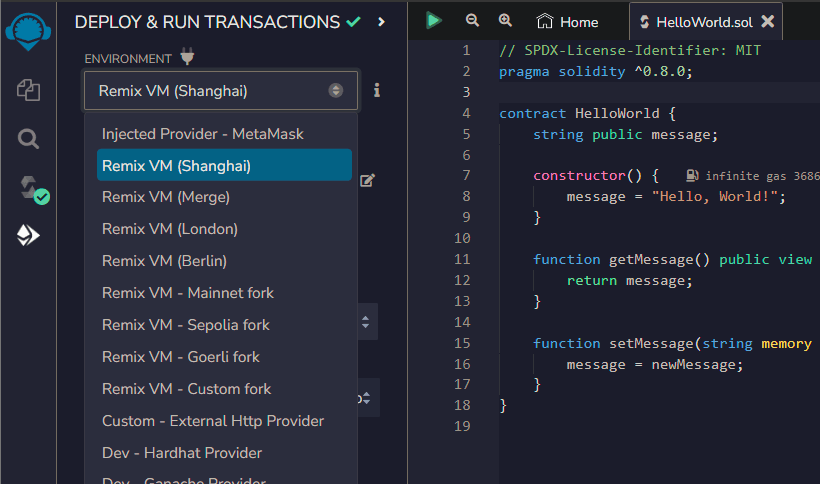The width and height of the screenshot is (820, 484).
Task: Zoom out the editor font
Action: (472, 20)
